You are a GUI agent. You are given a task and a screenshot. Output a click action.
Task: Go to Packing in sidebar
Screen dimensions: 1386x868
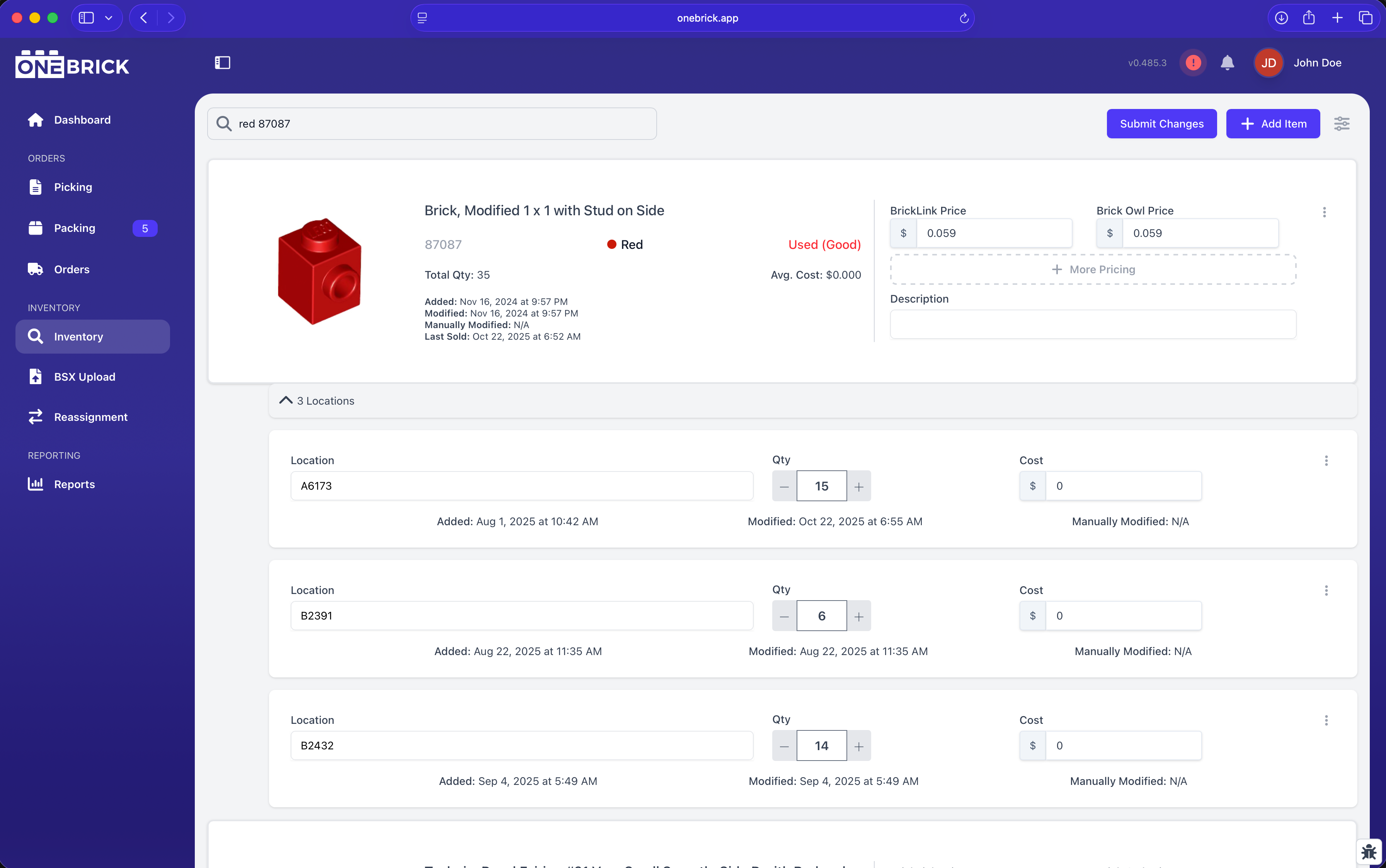click(x=75, y=228)
